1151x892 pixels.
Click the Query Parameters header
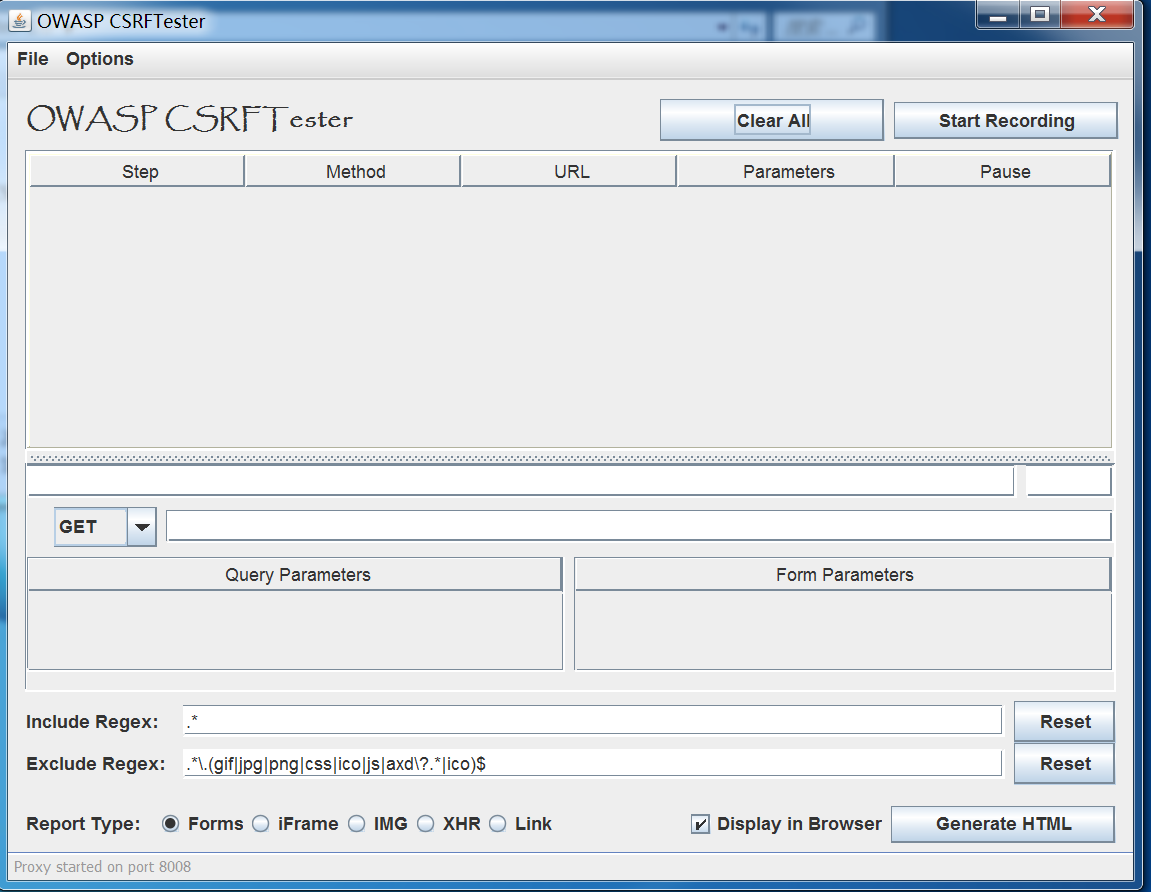[295, 575]
